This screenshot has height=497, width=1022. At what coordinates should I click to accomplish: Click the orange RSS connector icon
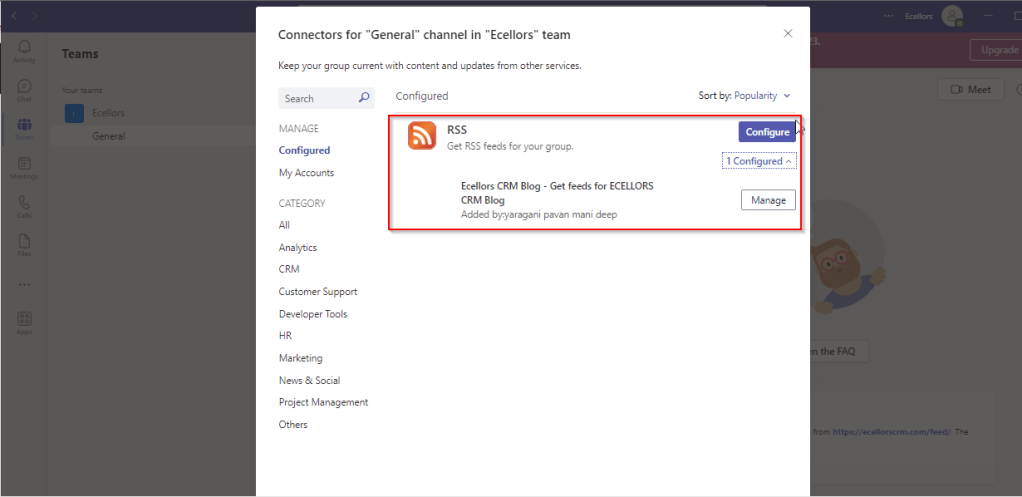(422, 136)
